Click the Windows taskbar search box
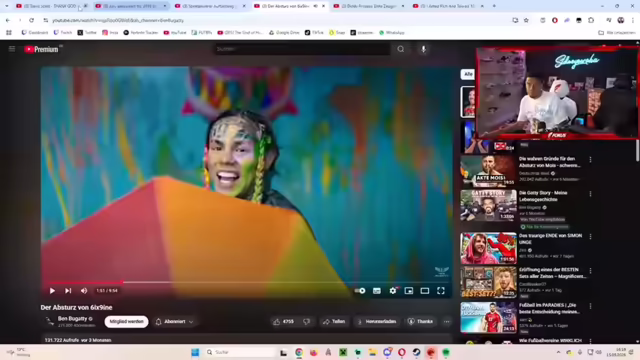This screenshot has height=360, width=640. pyautogui.click(x=241, y=352)
